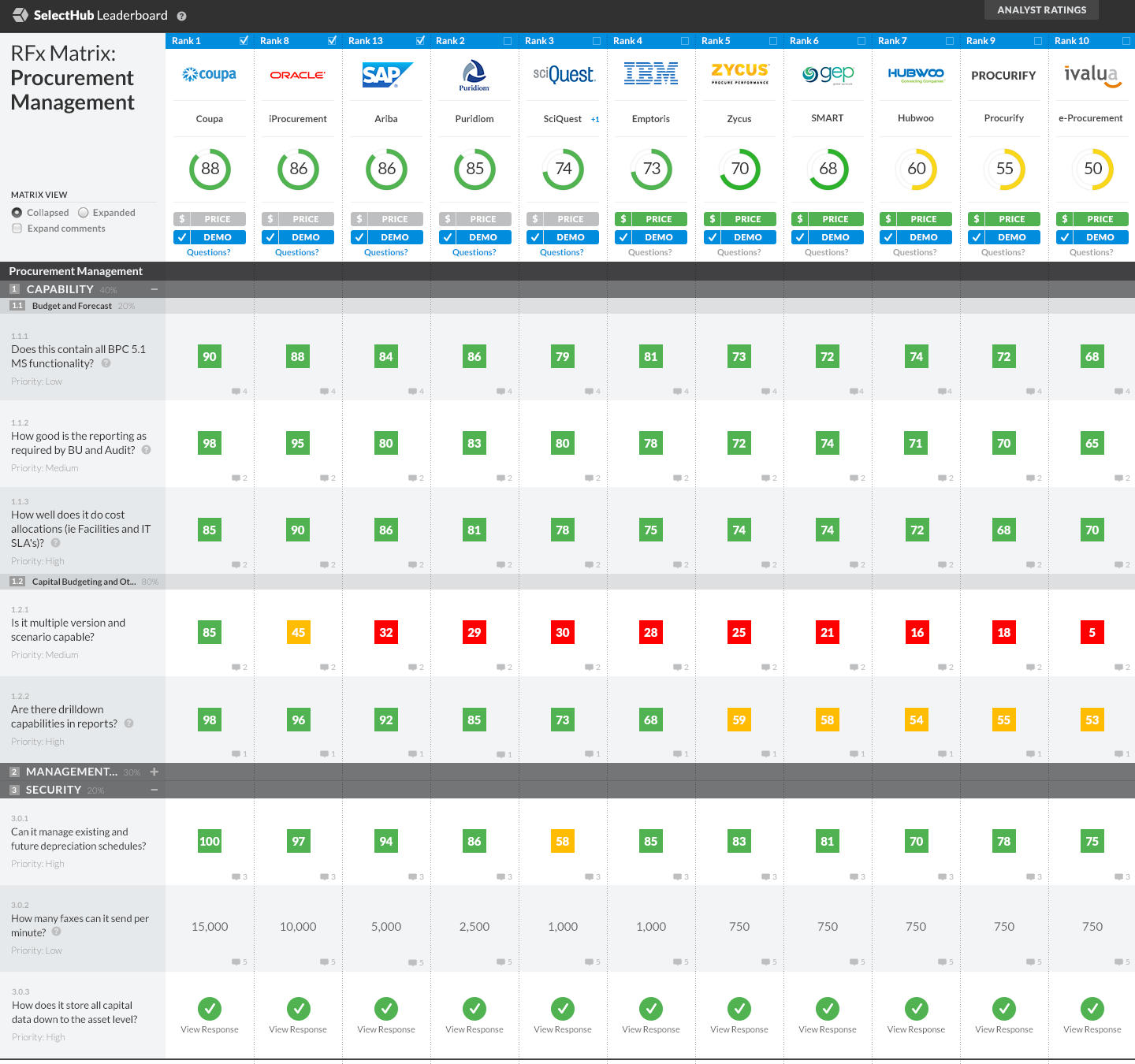View Response for Hubwoo question 3.0.3

tap(916, 1030)
